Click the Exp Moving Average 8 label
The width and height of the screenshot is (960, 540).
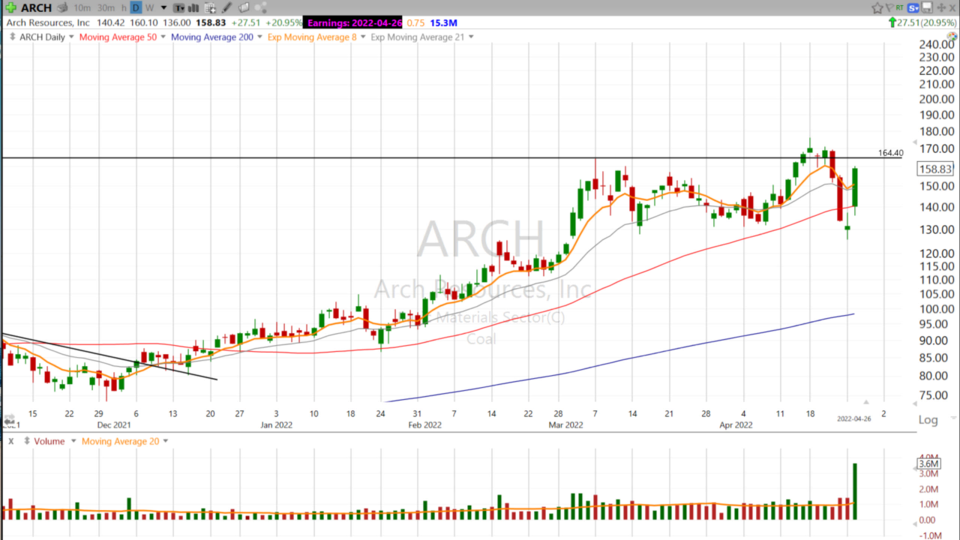312,37
